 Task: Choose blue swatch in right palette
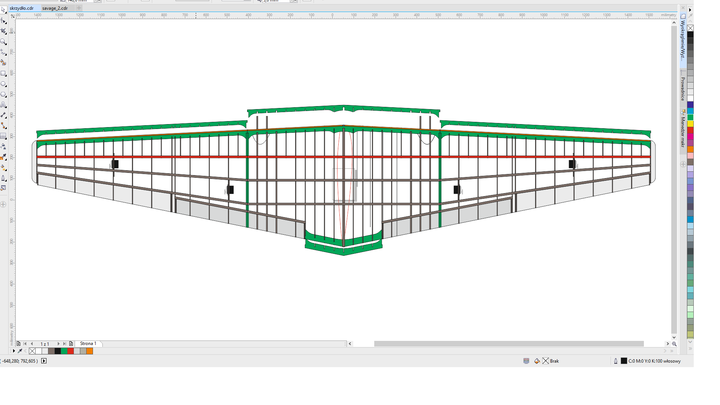[x=690, y=105]
